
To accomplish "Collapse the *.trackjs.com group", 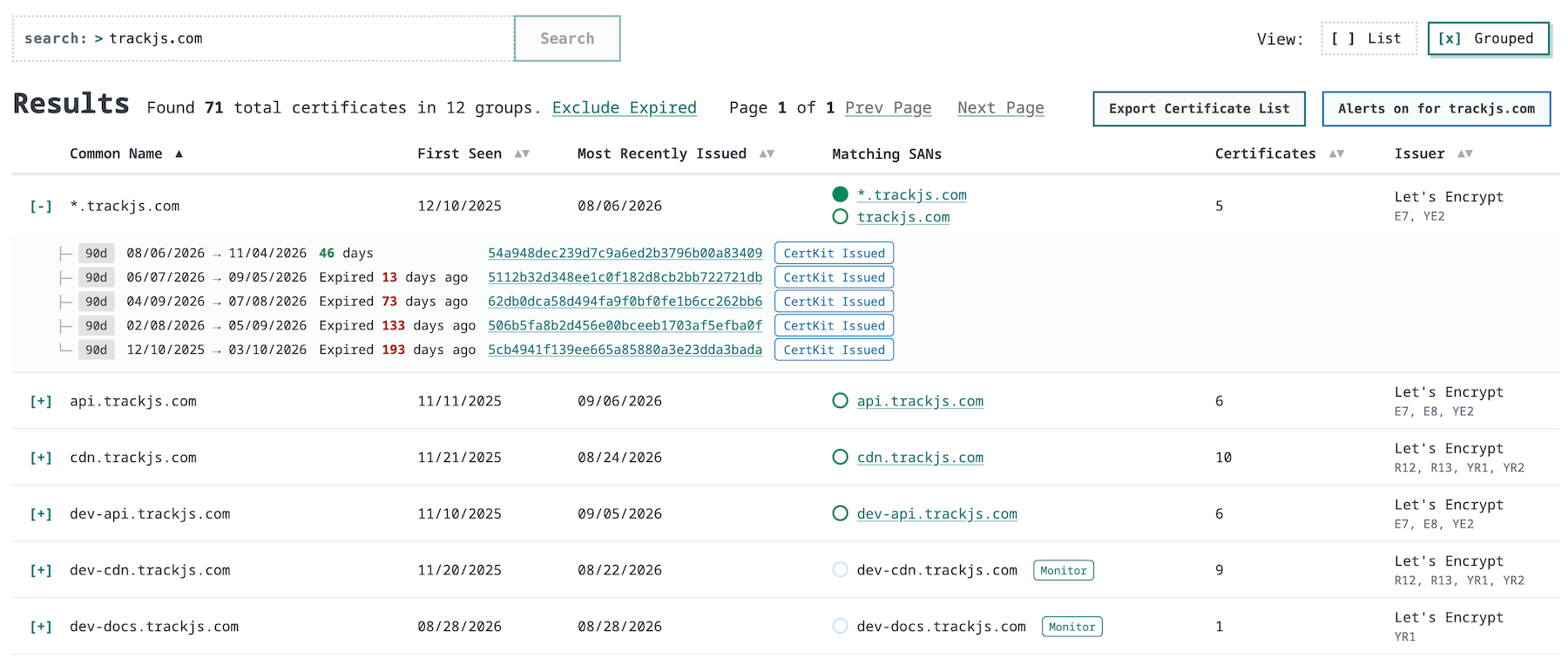I will pos(41,207).
